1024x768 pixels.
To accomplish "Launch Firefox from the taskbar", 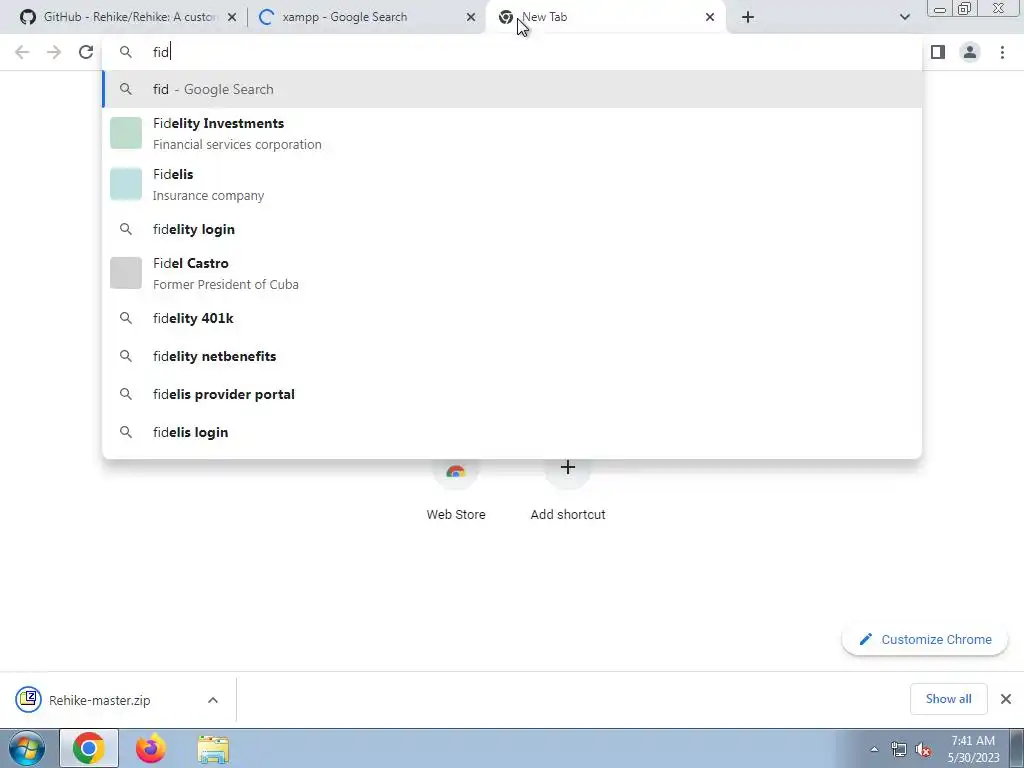I will coord(151,748).
